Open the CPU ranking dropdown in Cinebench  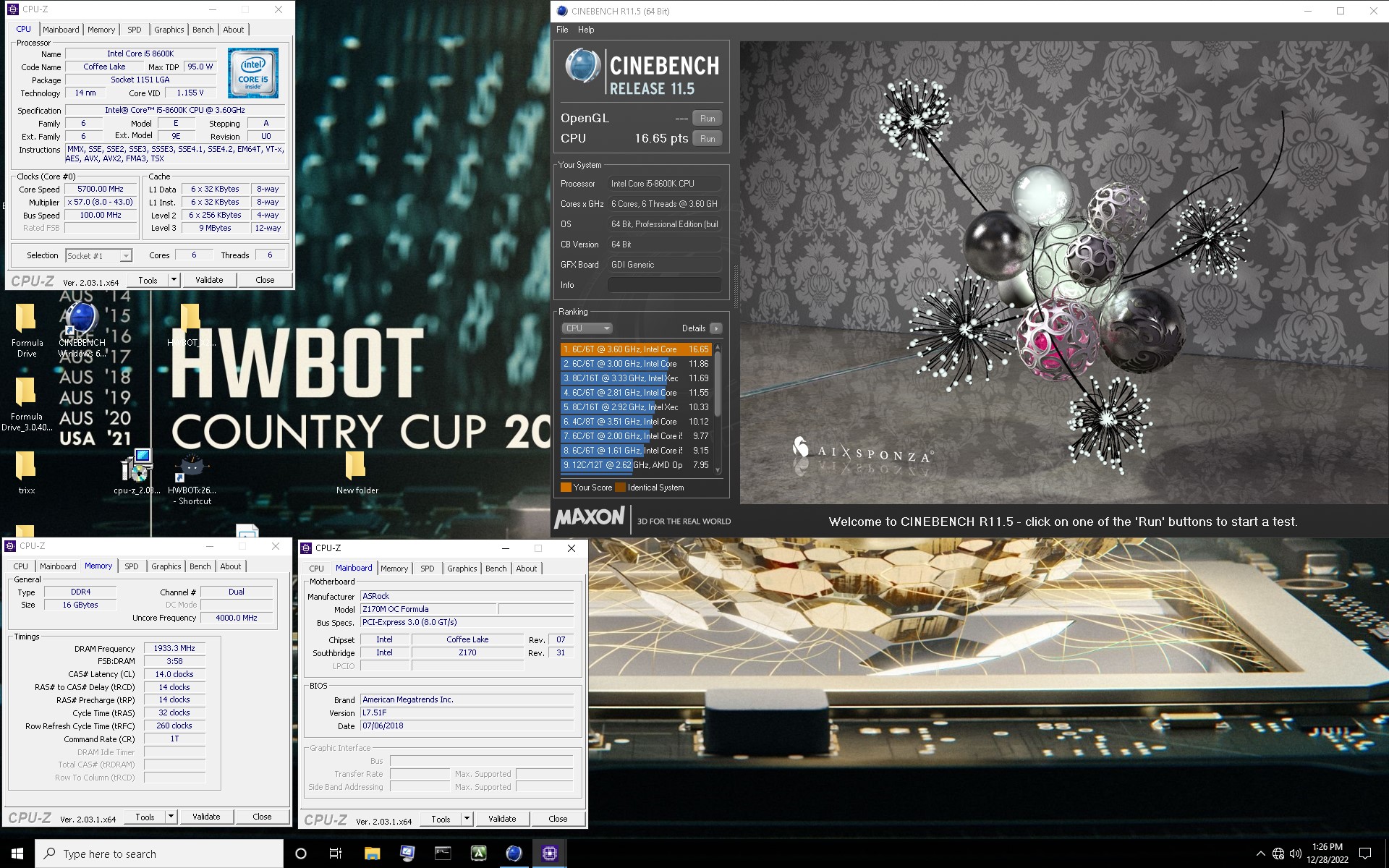[587, 328]
